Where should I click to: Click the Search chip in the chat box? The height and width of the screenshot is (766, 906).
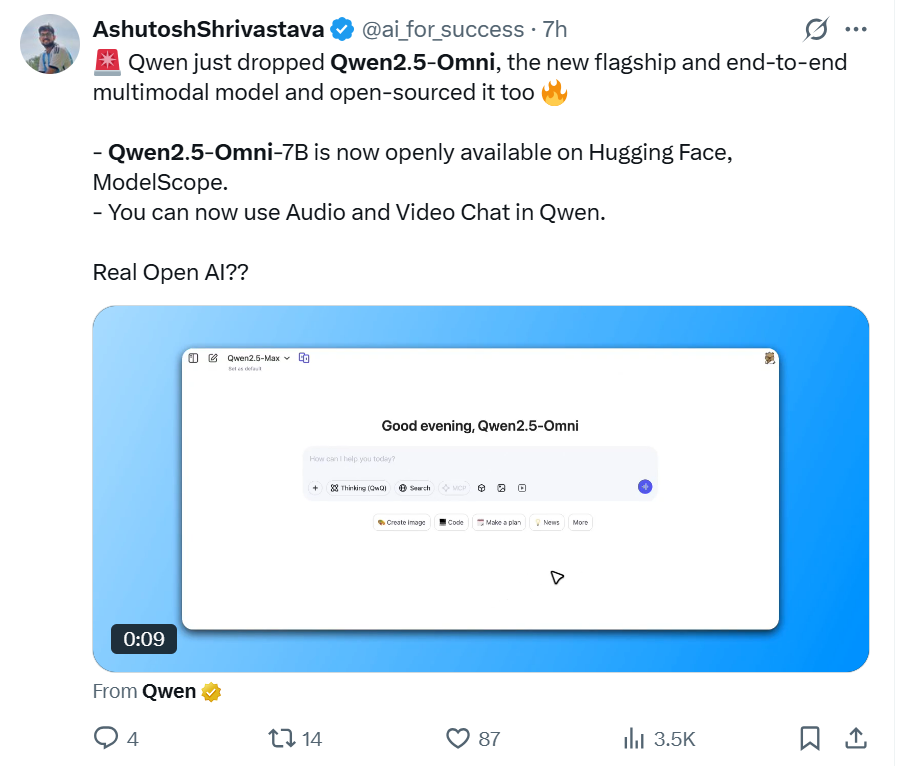coord(414,488)
